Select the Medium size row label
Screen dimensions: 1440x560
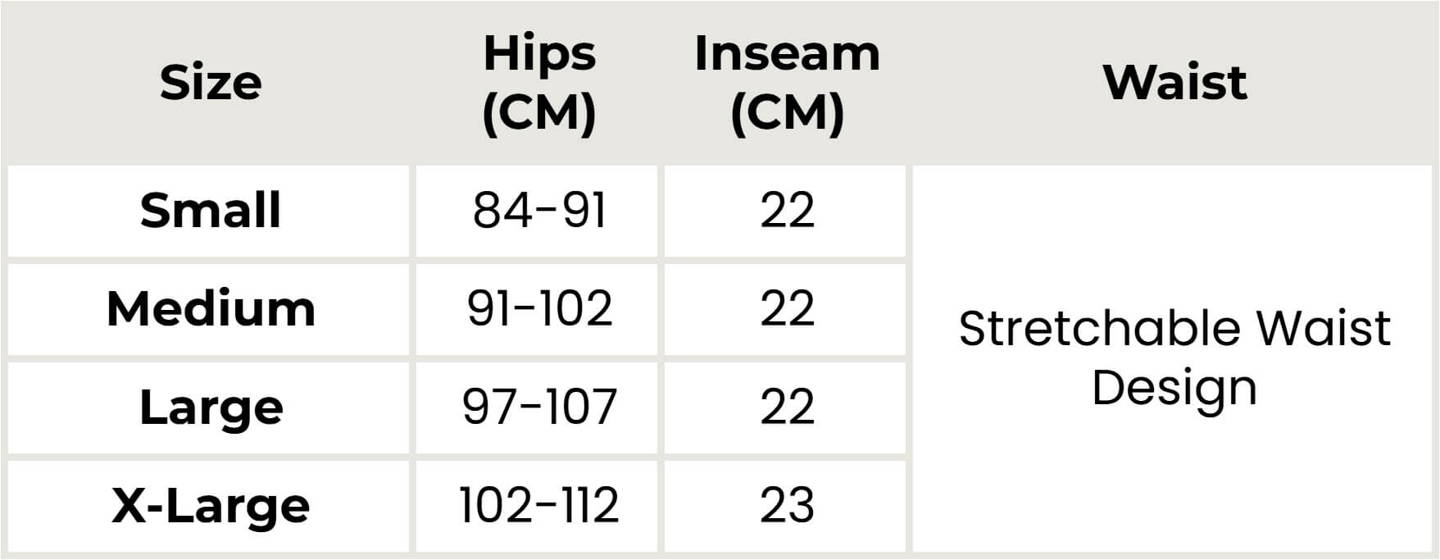click(210, 309)
